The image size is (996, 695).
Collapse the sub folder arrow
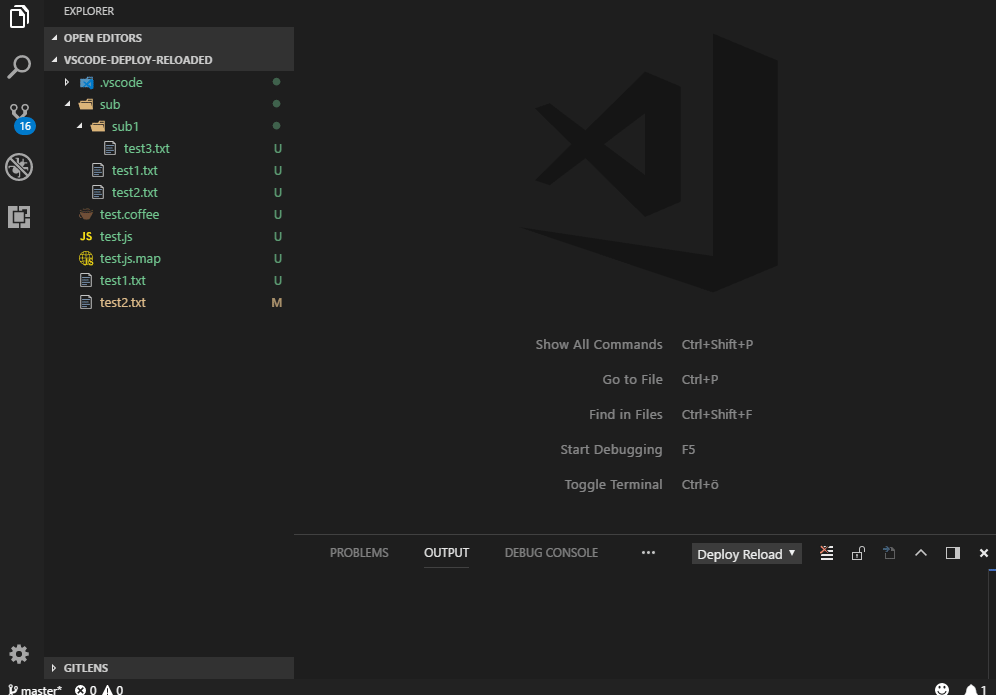point(67,104)
